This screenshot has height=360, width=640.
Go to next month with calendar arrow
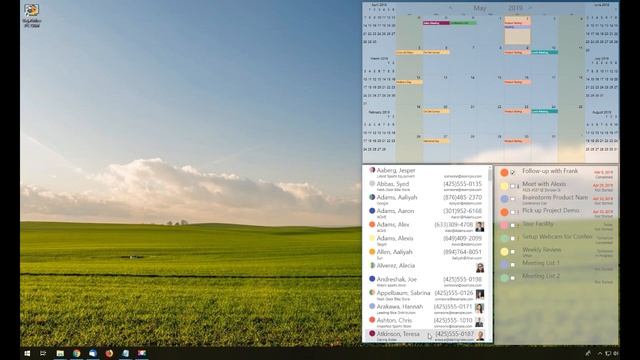[x=530, y=8]
